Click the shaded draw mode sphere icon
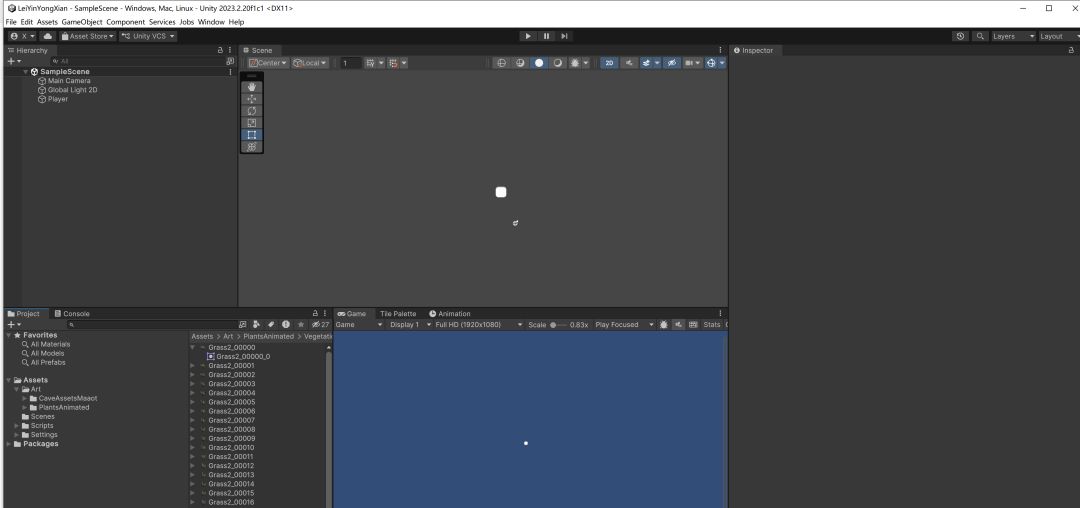The height and width of the screenshot is (508, 1080). coord(539,63)
